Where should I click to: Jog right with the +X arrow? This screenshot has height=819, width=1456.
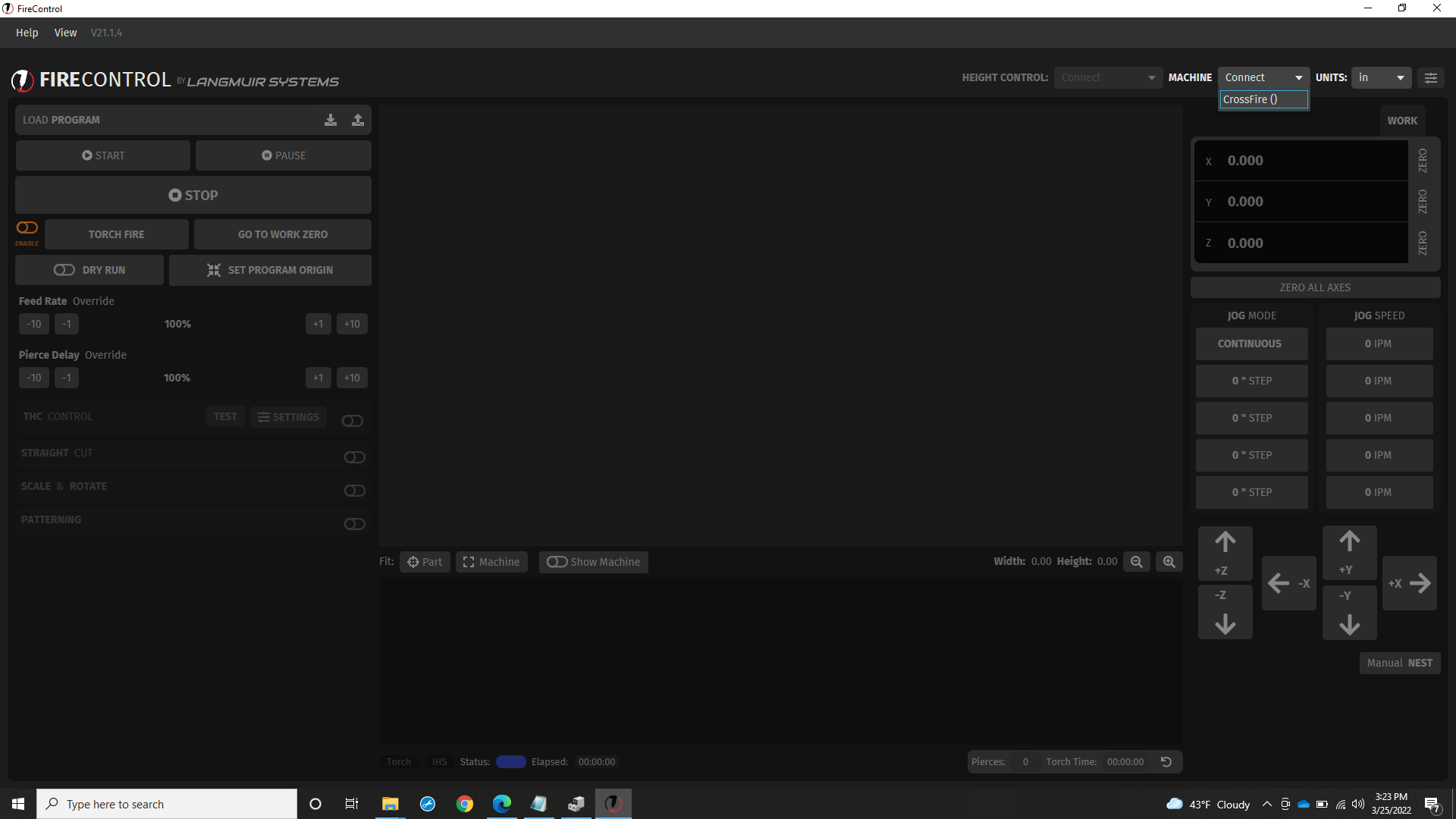point(1410,583)
